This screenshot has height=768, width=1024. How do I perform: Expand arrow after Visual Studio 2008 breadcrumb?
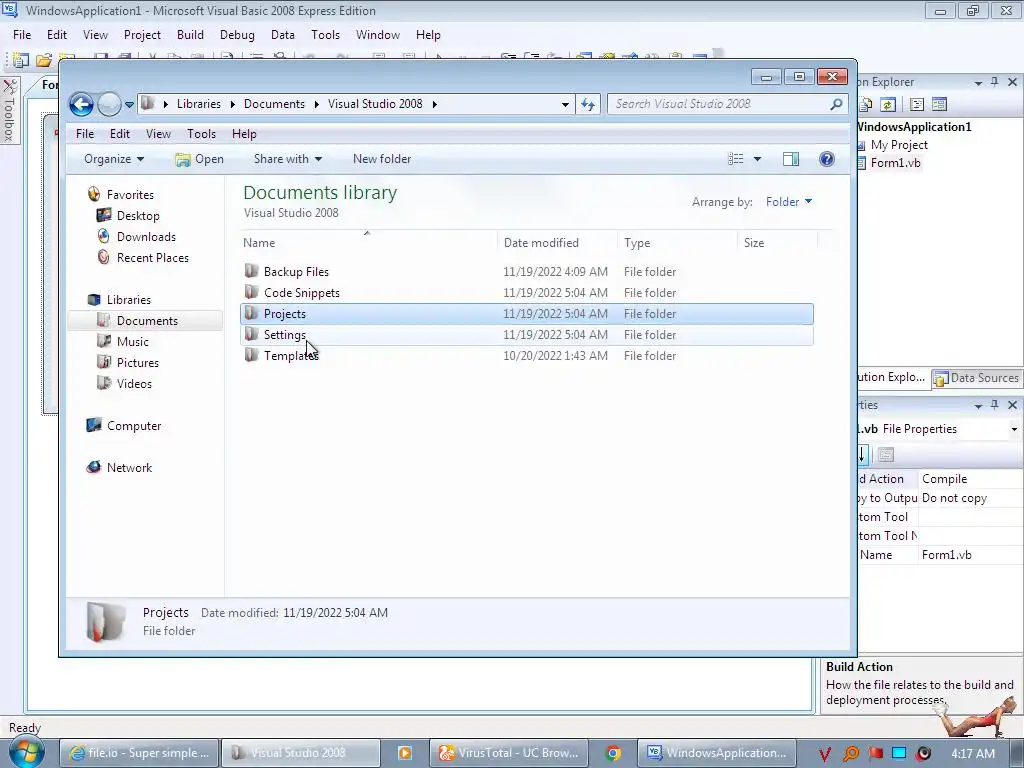[434, 104]
